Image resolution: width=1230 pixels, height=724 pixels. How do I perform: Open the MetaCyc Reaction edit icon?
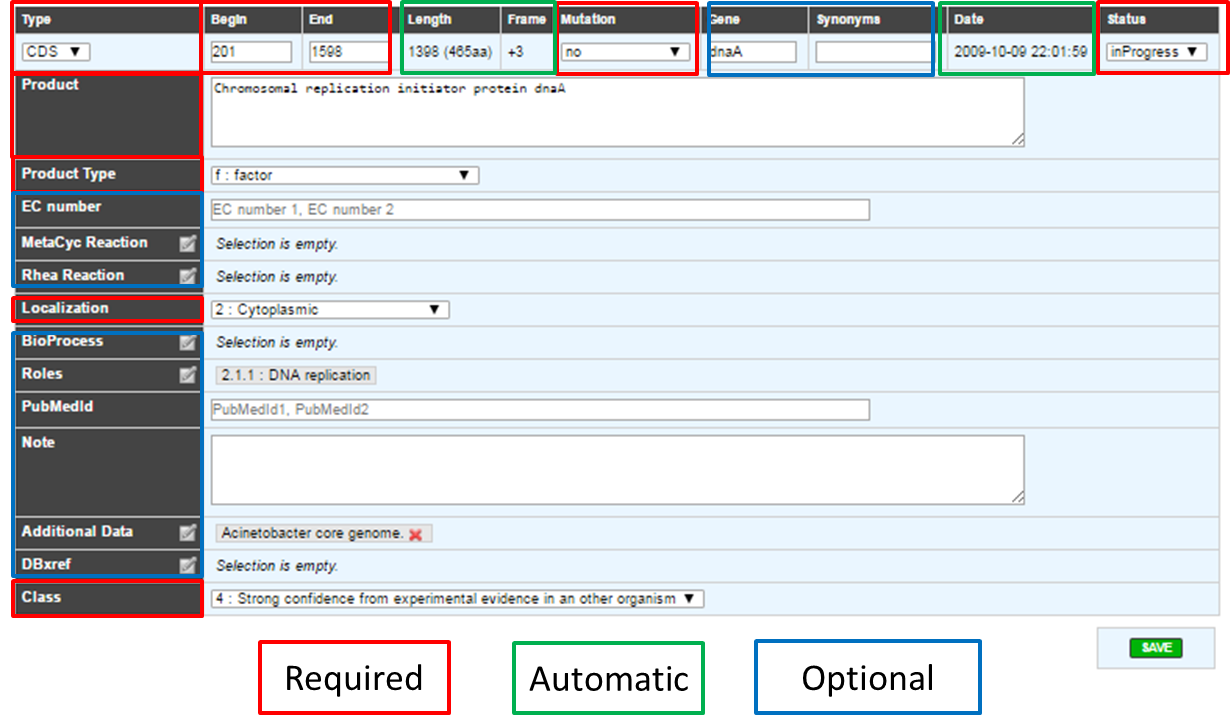tap(187, 243)
